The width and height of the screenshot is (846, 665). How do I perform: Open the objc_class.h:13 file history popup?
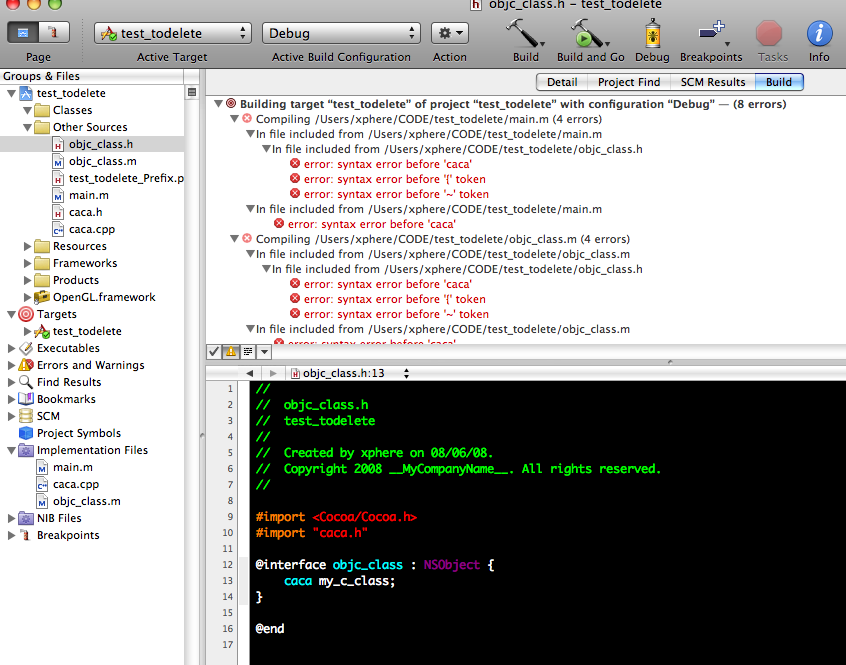pos(350,373)
